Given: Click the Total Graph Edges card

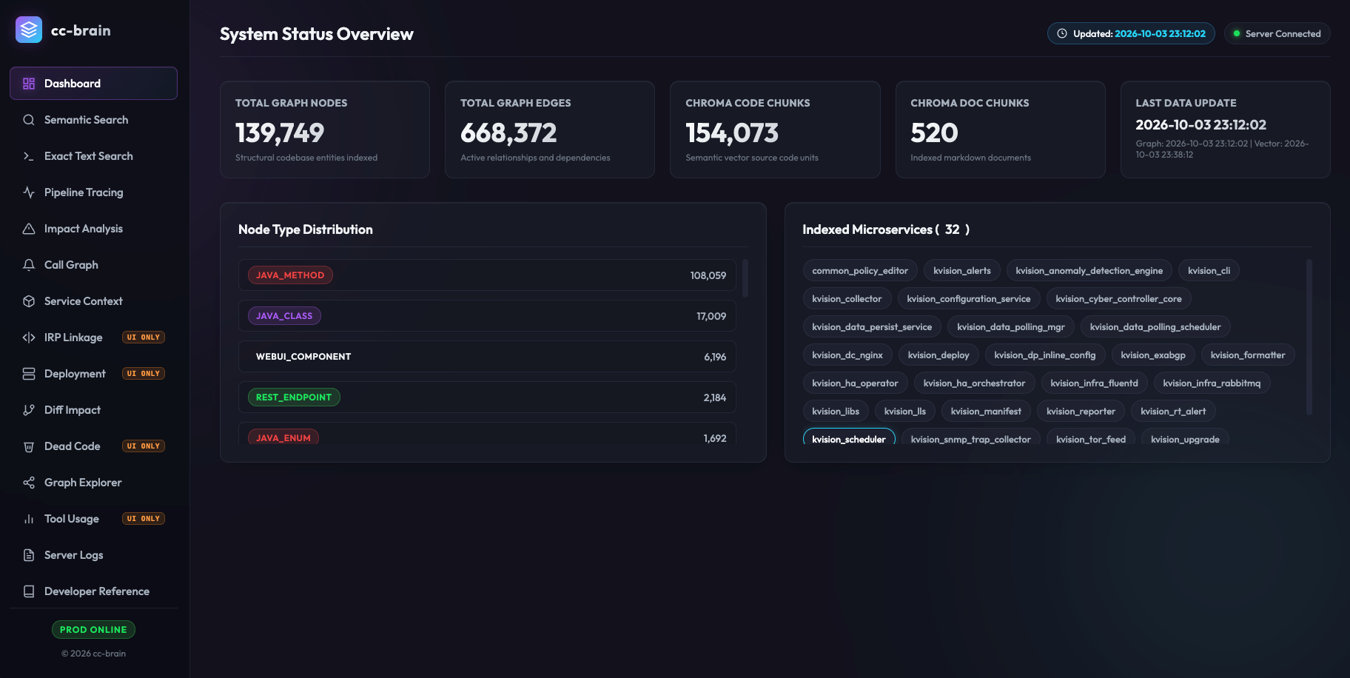Looking at the screenshot, I should pyautogui.click(x=550, y=130).
